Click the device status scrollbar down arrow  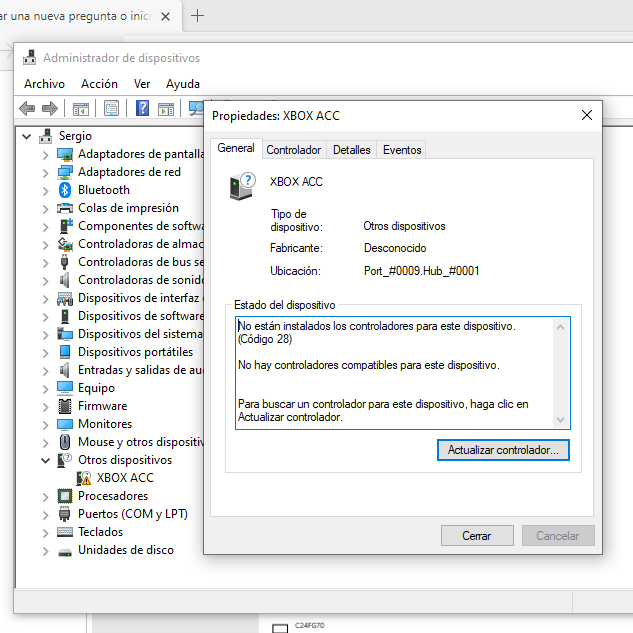coord(560,420)
